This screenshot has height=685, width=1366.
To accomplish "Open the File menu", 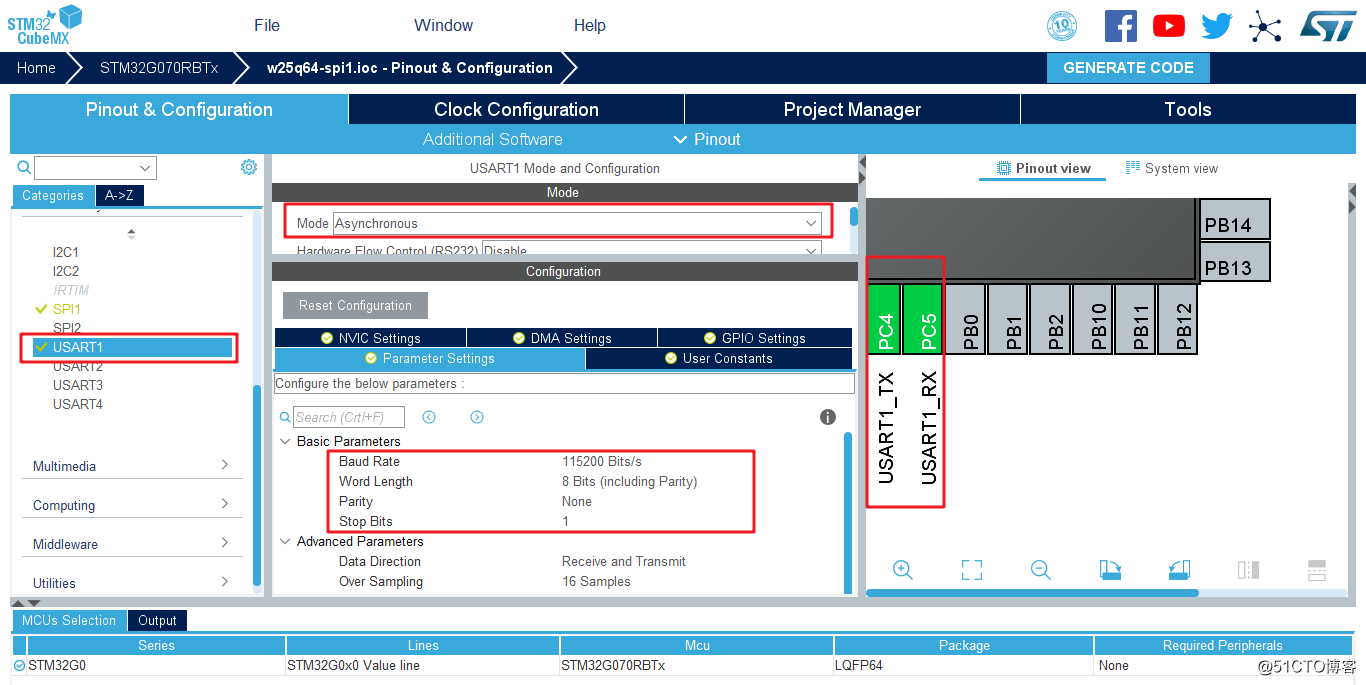I will [x=267, y=25].
